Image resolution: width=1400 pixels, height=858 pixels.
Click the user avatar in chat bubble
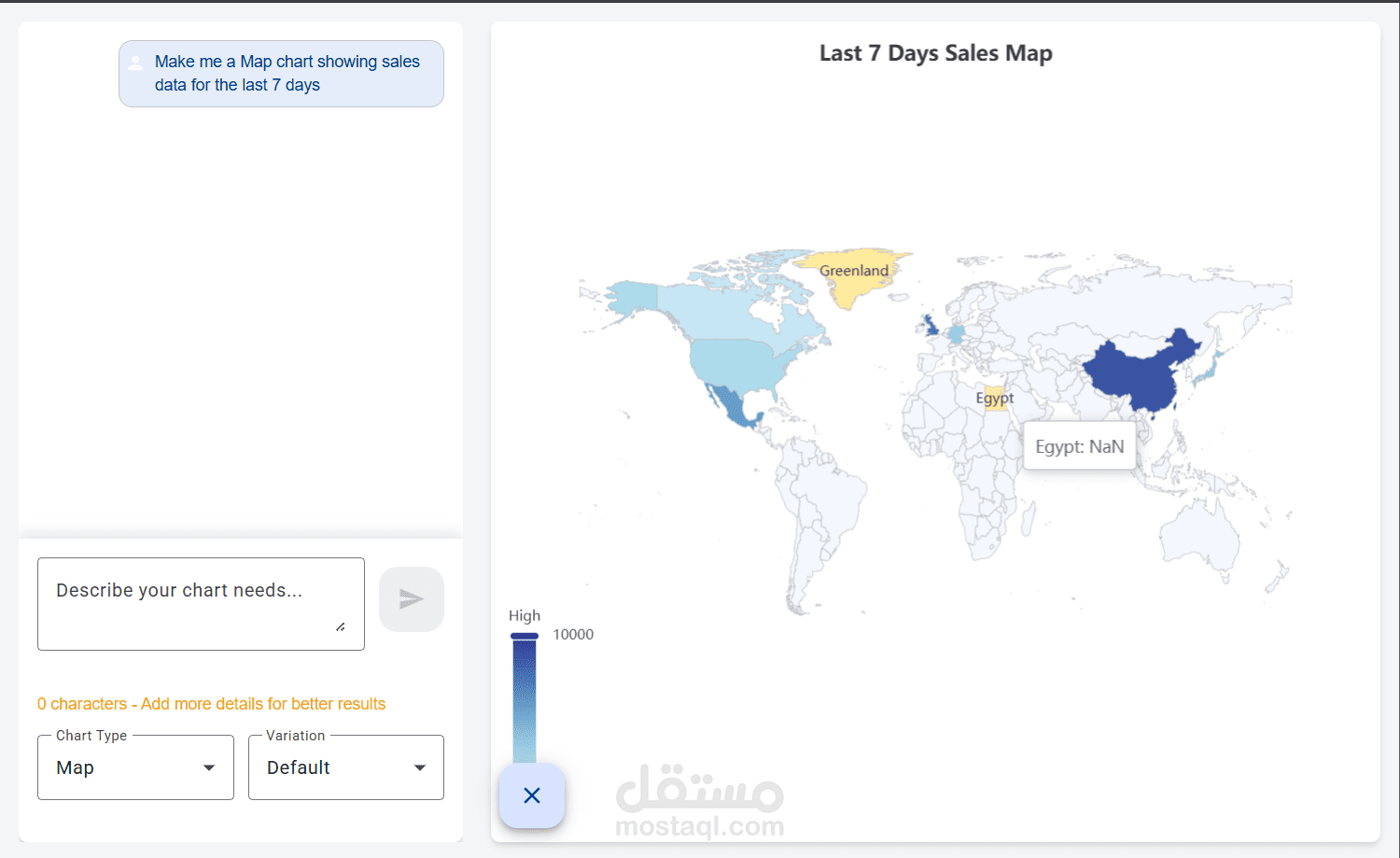coord(136,63)
